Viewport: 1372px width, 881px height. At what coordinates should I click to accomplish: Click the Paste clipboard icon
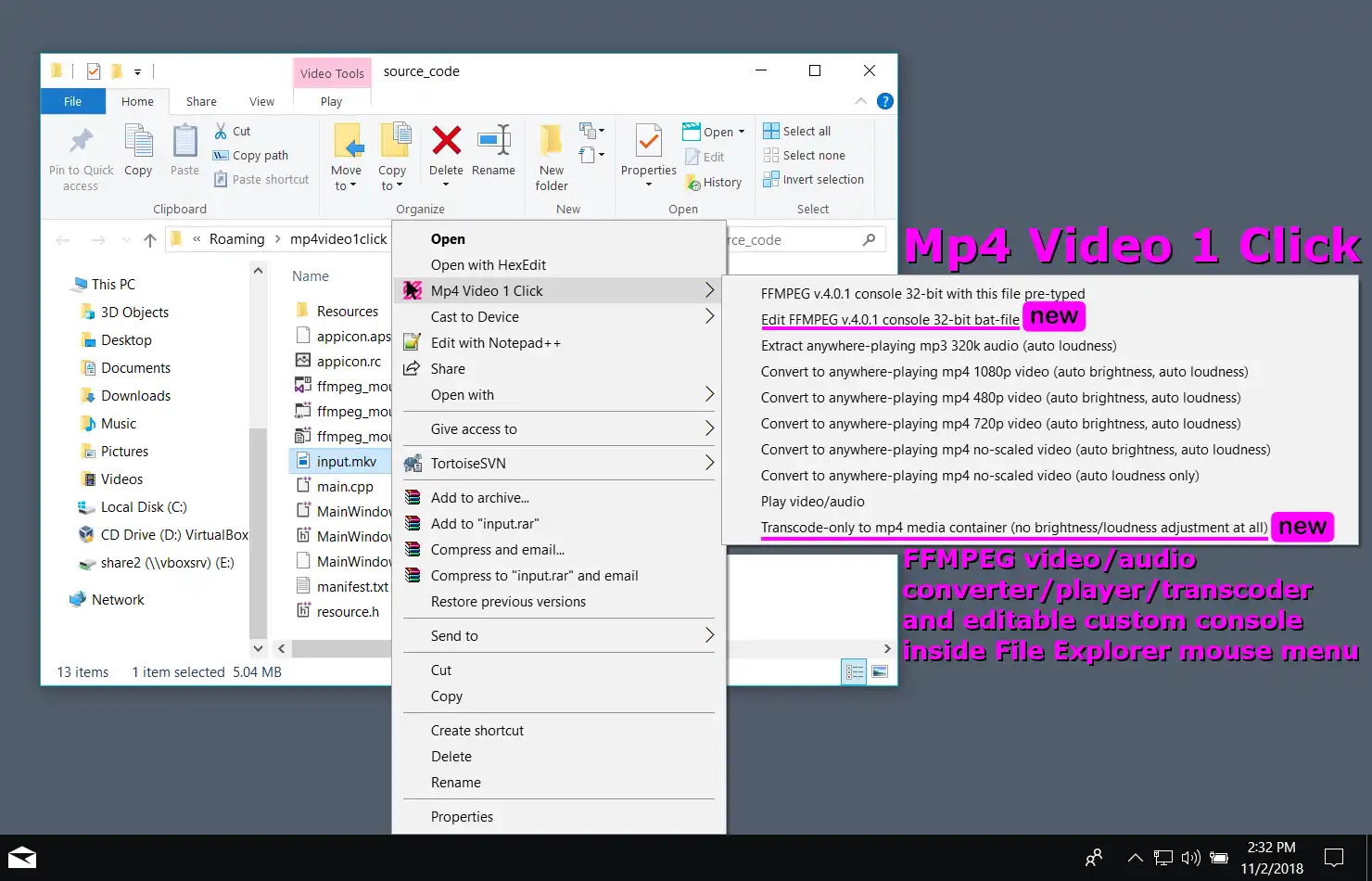click(x=184, y=142)
